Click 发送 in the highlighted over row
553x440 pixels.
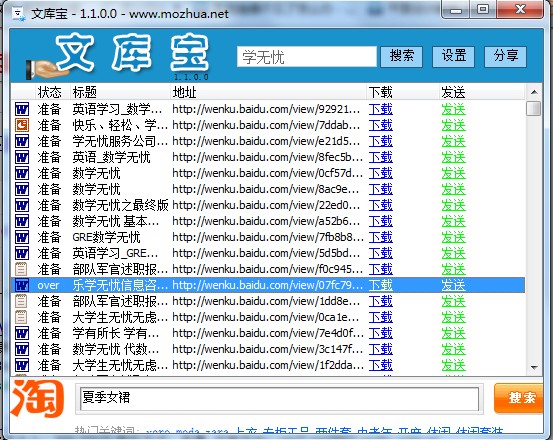(454, 285)
